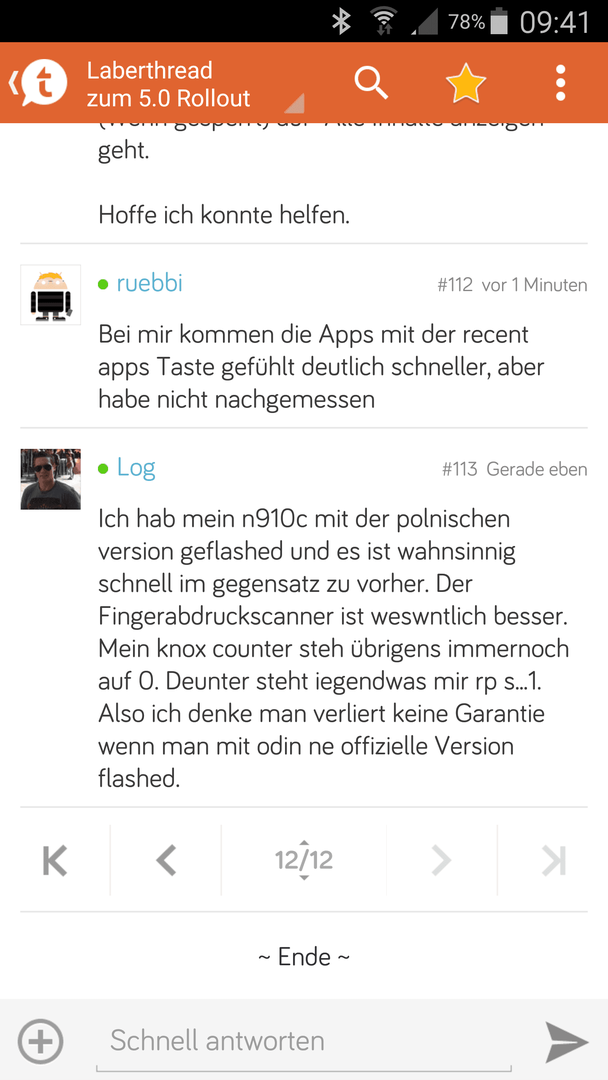Tap the Bluetooth status bar icon
Viewport: 608px width, 1080px height.
point(341,22)
